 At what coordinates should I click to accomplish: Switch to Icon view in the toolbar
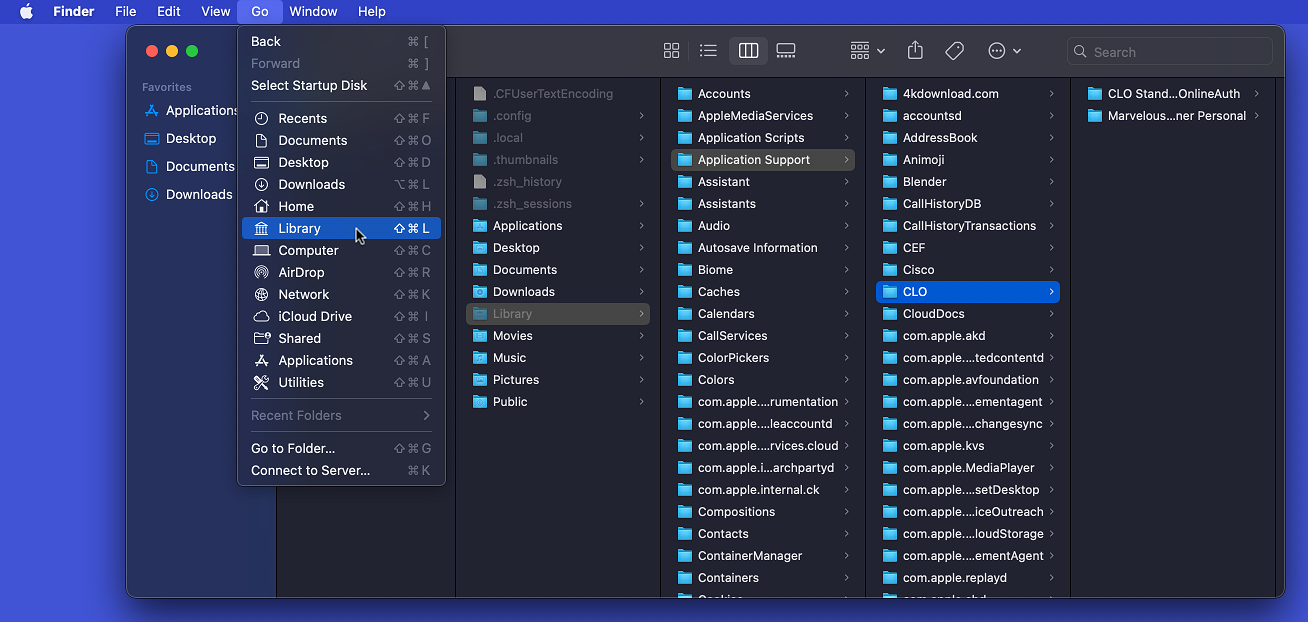pyautogui.click(x=671, y=50)
